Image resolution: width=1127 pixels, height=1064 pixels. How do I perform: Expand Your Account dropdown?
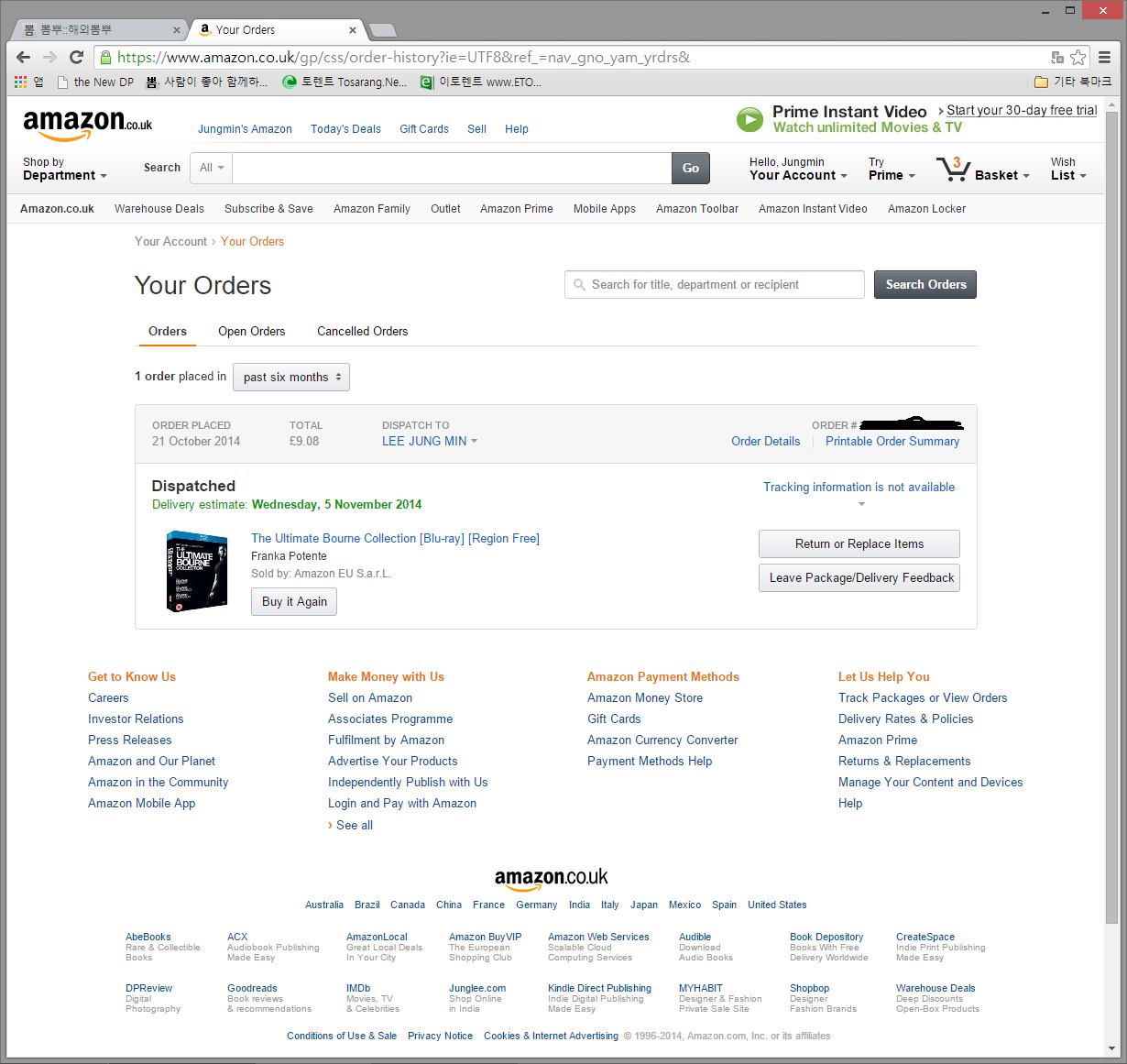[x=798, y=169]
